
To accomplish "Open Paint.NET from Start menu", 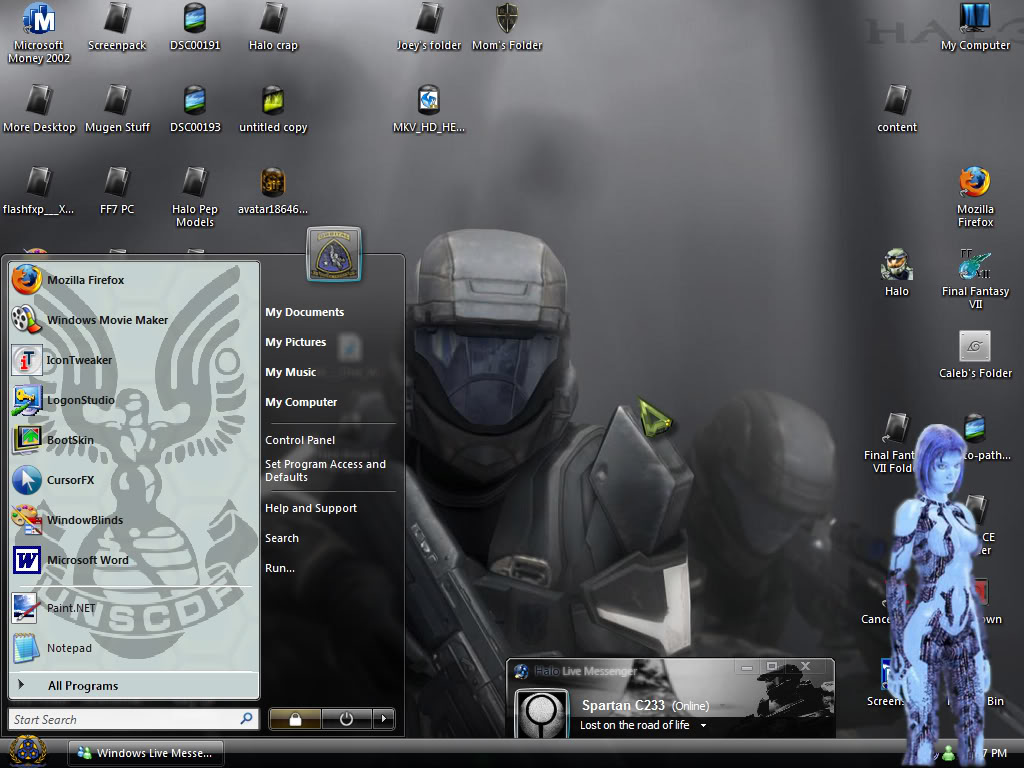I will pos(134,608).
